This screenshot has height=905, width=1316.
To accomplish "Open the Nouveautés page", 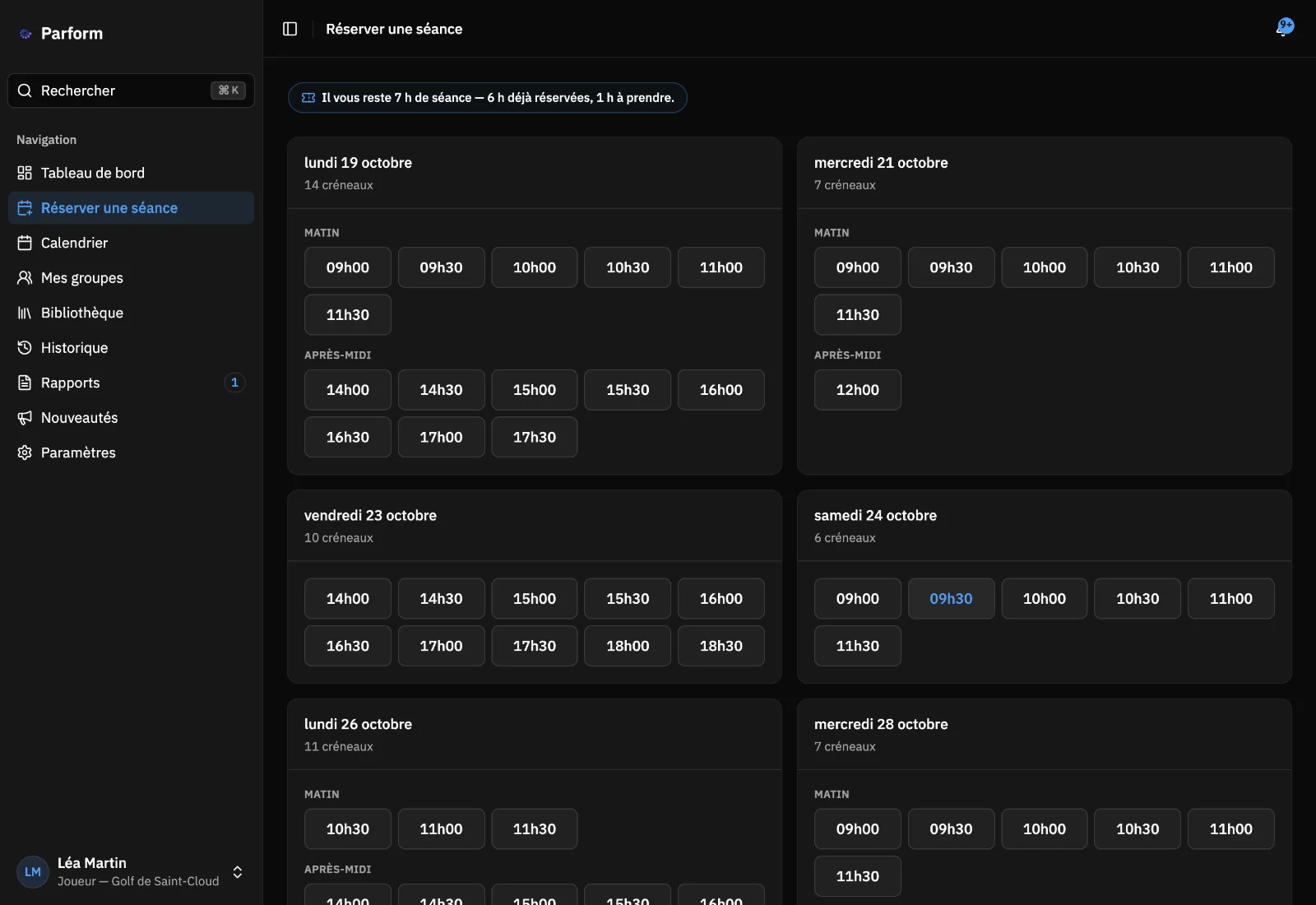I will pyautogui.click(x=132, y=418).
